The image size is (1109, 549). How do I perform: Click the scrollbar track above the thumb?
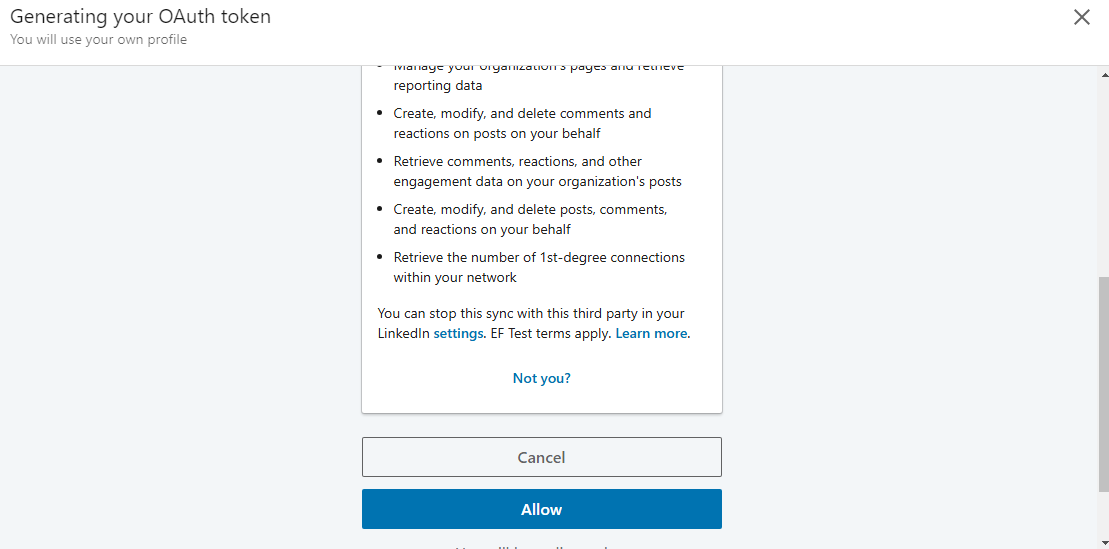coord(1102,170)
